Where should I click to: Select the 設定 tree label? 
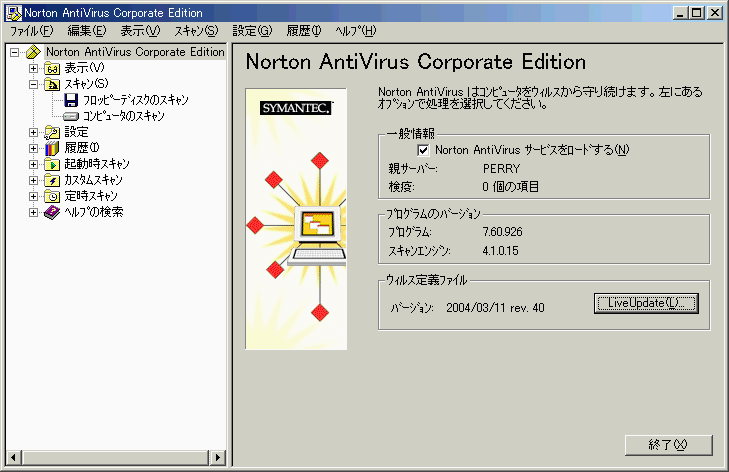[76, 133]
